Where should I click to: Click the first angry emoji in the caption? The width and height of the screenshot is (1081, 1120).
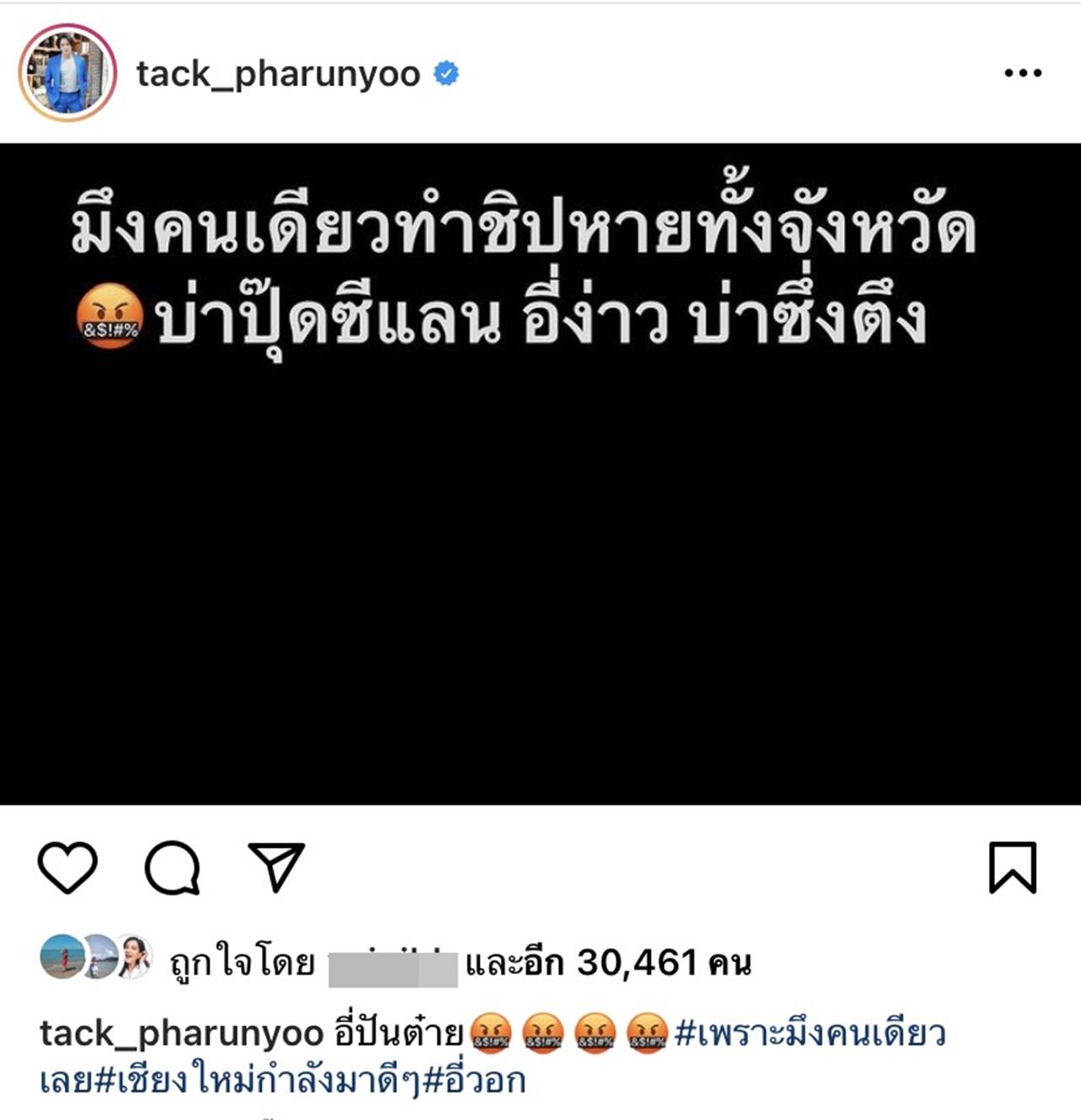point(490,1033)
